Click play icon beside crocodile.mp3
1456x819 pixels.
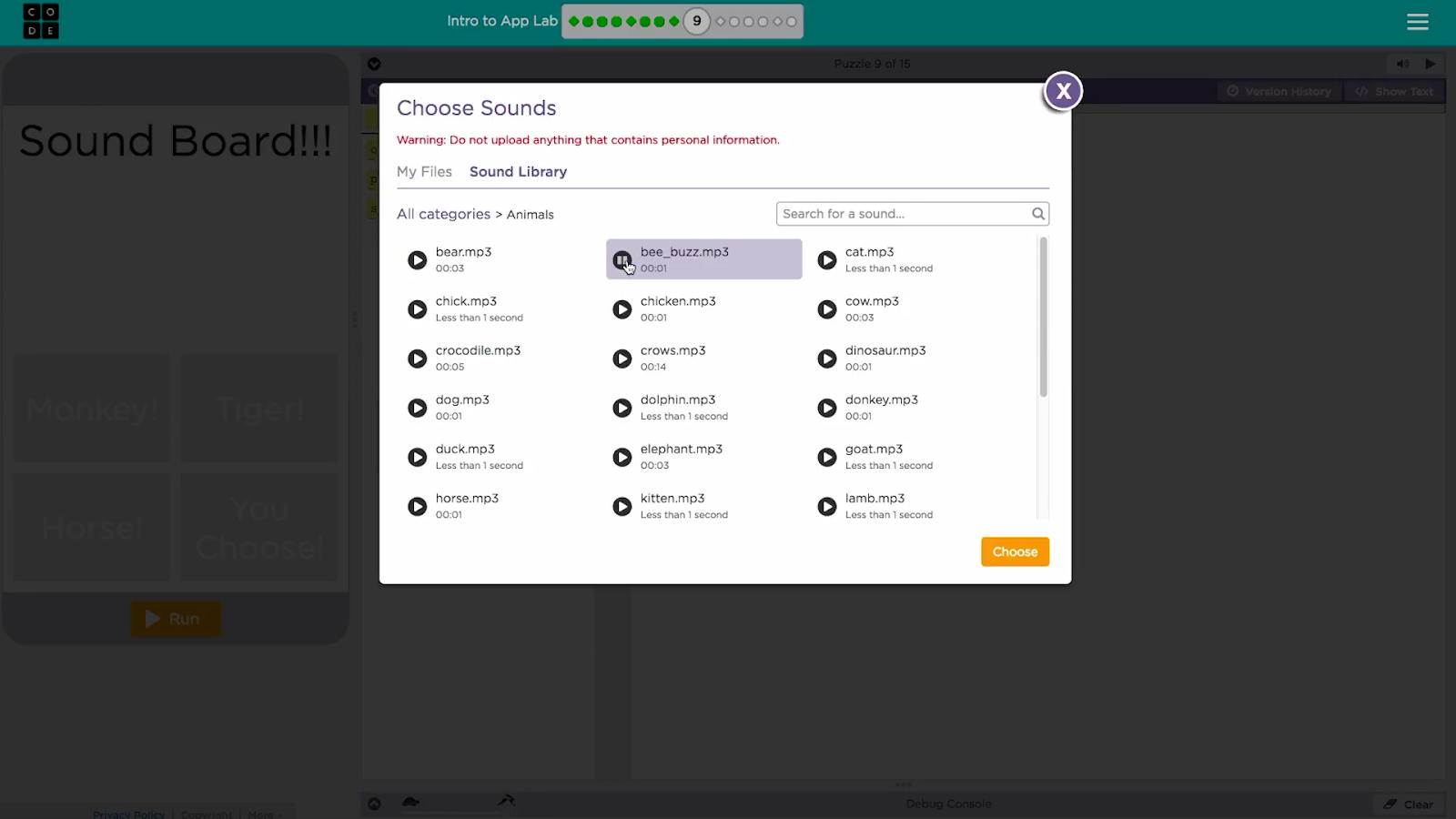(x=417, y=359)
